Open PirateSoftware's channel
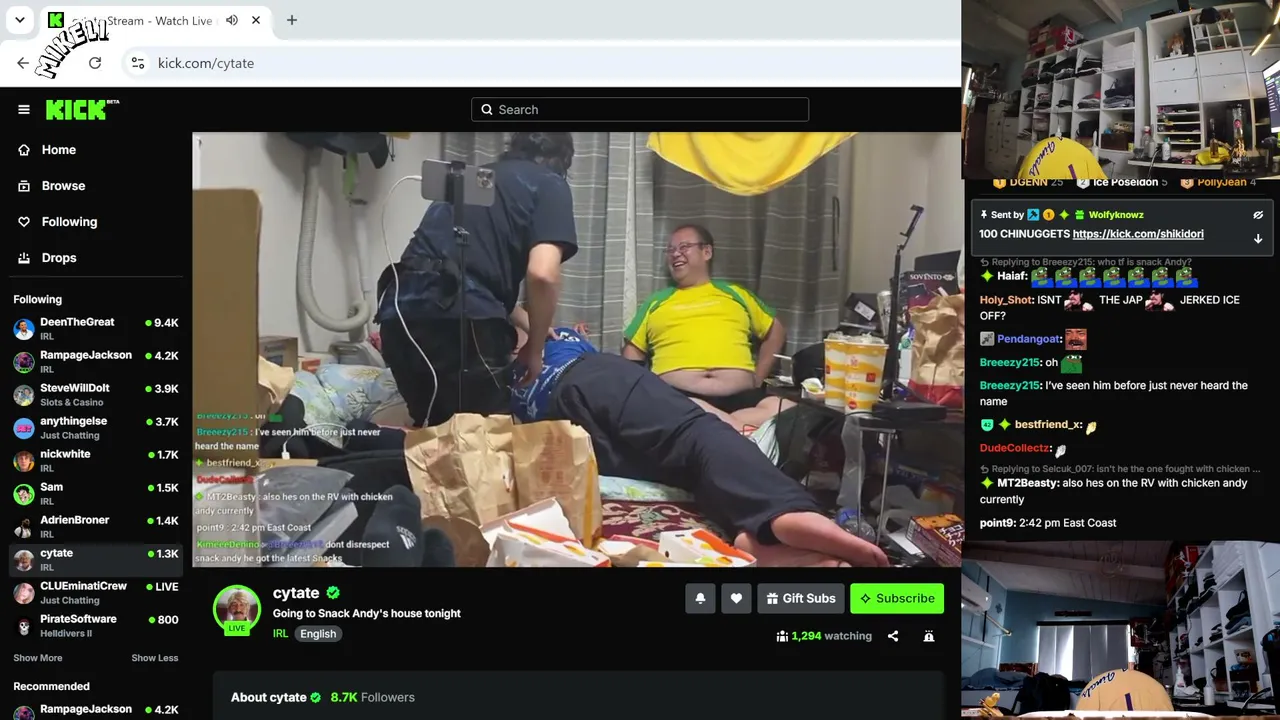1280x720 pixels. point(96,626)
